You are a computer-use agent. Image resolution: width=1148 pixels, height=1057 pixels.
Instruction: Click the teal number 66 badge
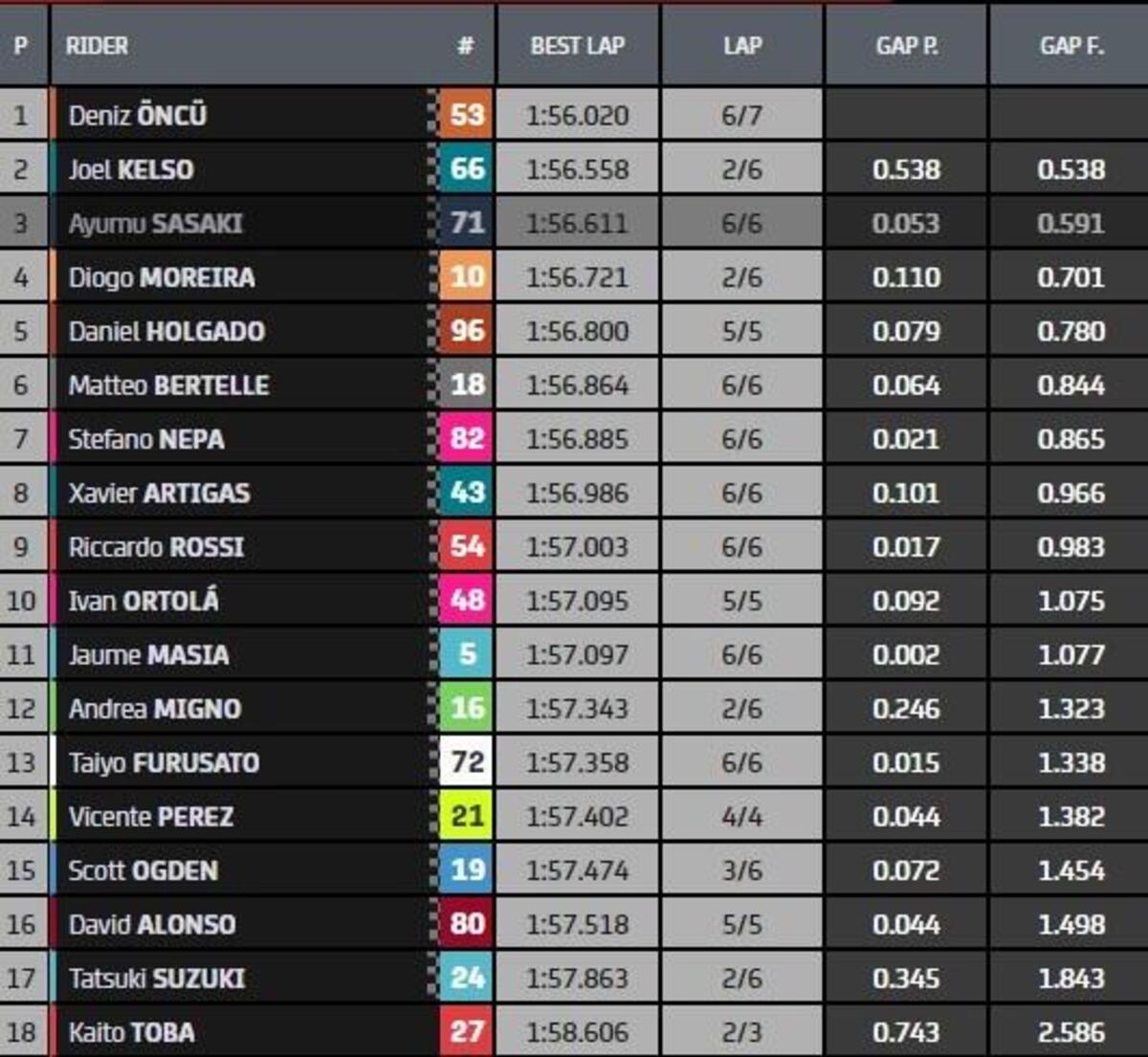pos(466,169)
